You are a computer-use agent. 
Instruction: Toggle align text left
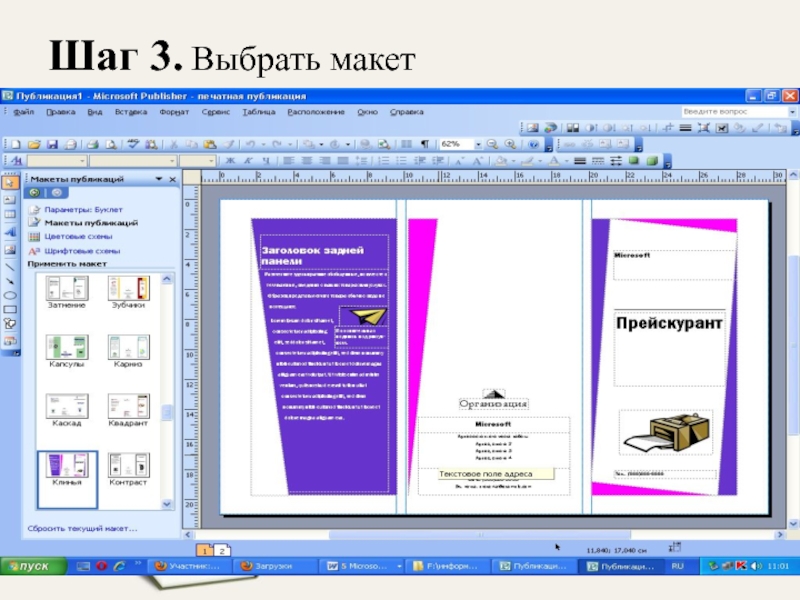pyautogui.click(x=289, y=161)
